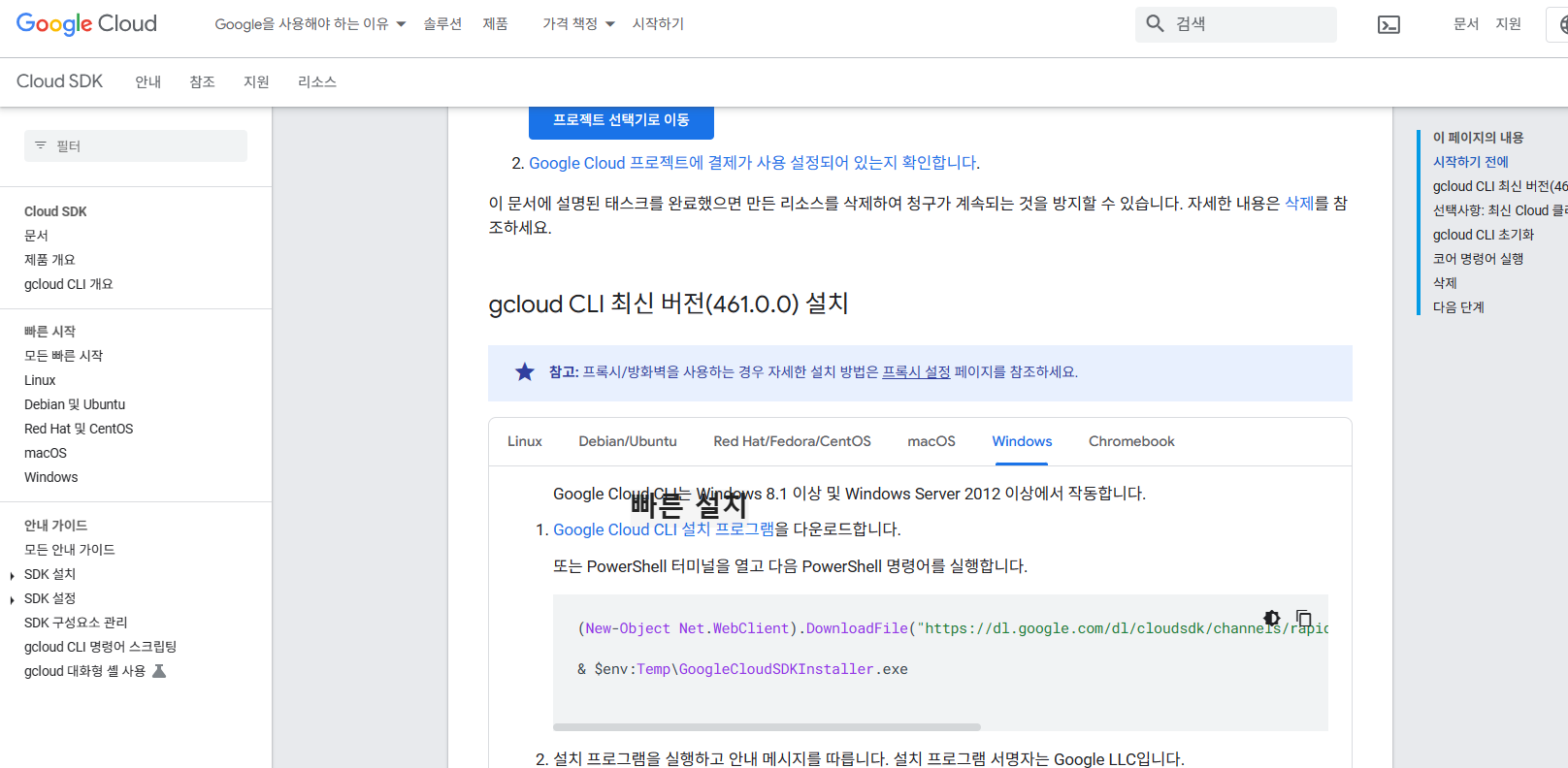Open 모든 빠른 시작 sidebar link

pos(63,356)
